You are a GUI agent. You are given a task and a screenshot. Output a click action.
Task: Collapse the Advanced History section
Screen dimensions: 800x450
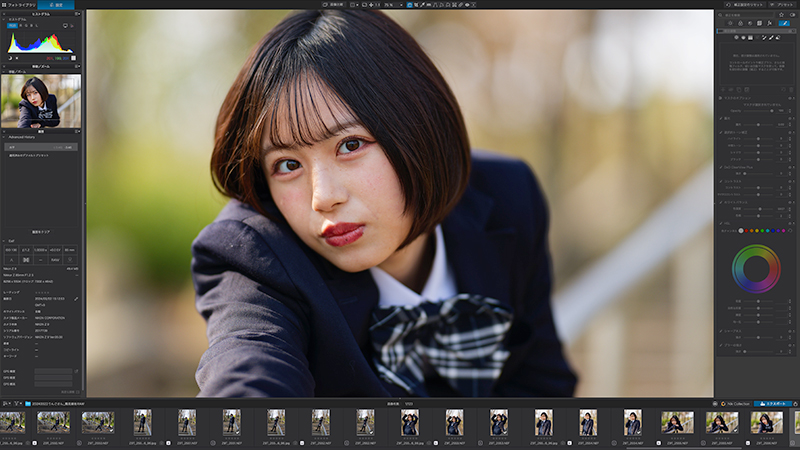coord(4,137)
